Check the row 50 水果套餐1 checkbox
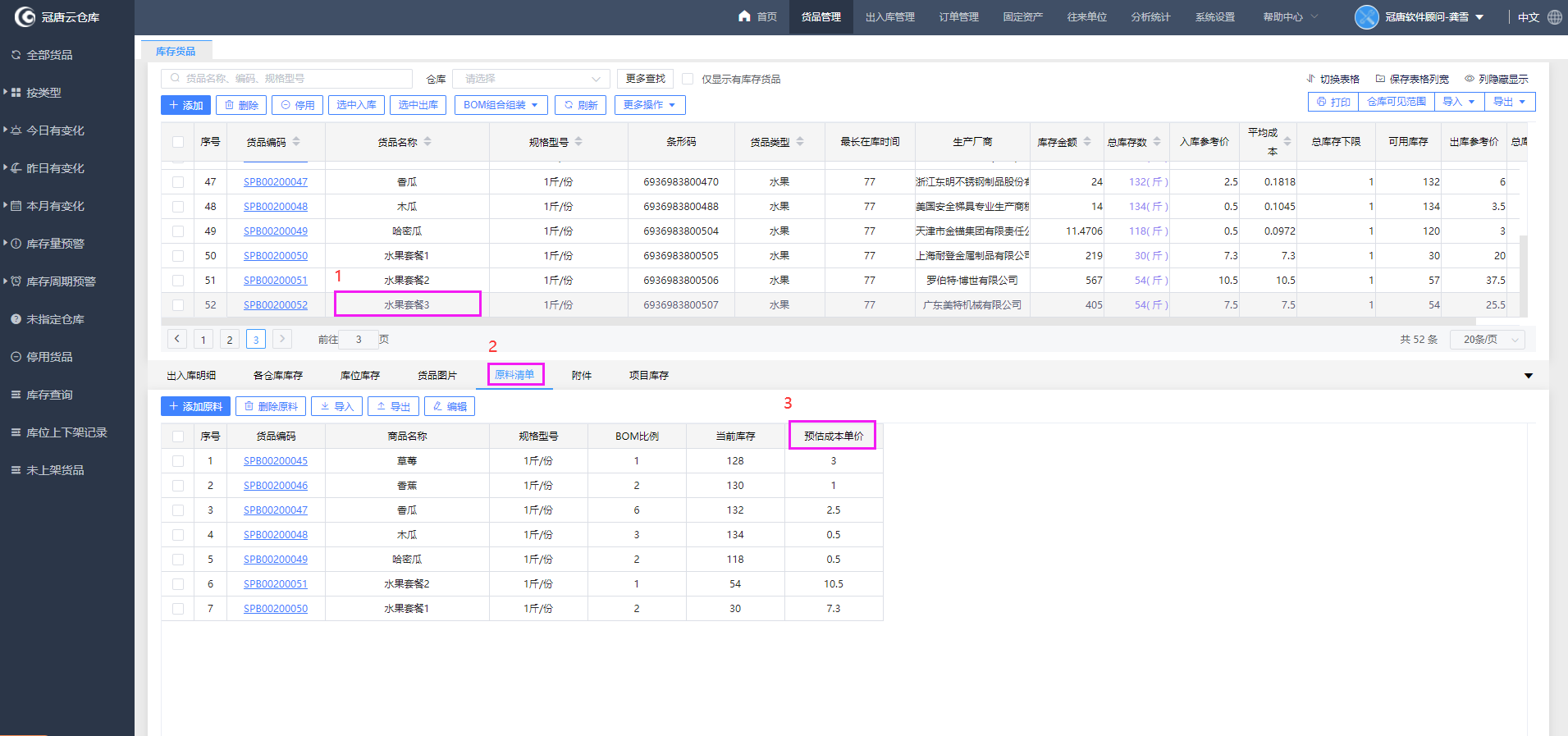The image size is (1568, 736). 178,256
